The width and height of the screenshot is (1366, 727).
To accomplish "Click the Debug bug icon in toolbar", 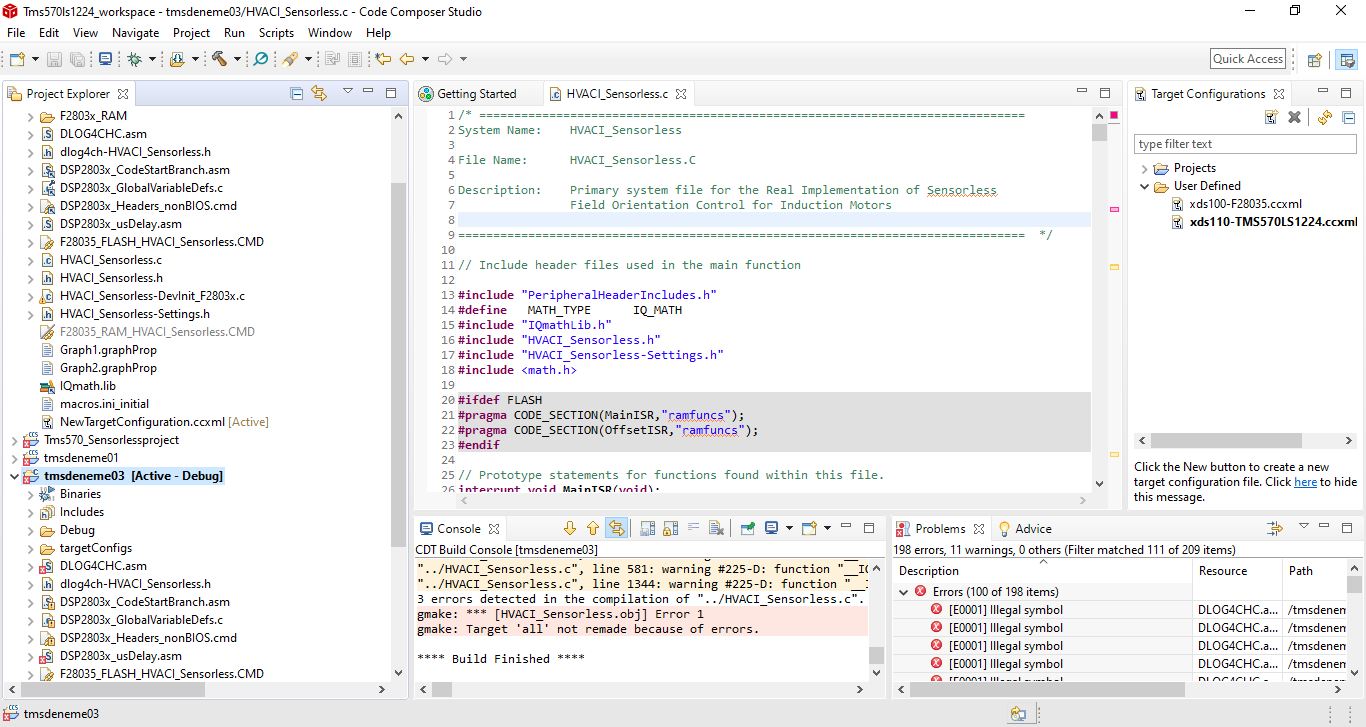I will click(x=134, y=60).
